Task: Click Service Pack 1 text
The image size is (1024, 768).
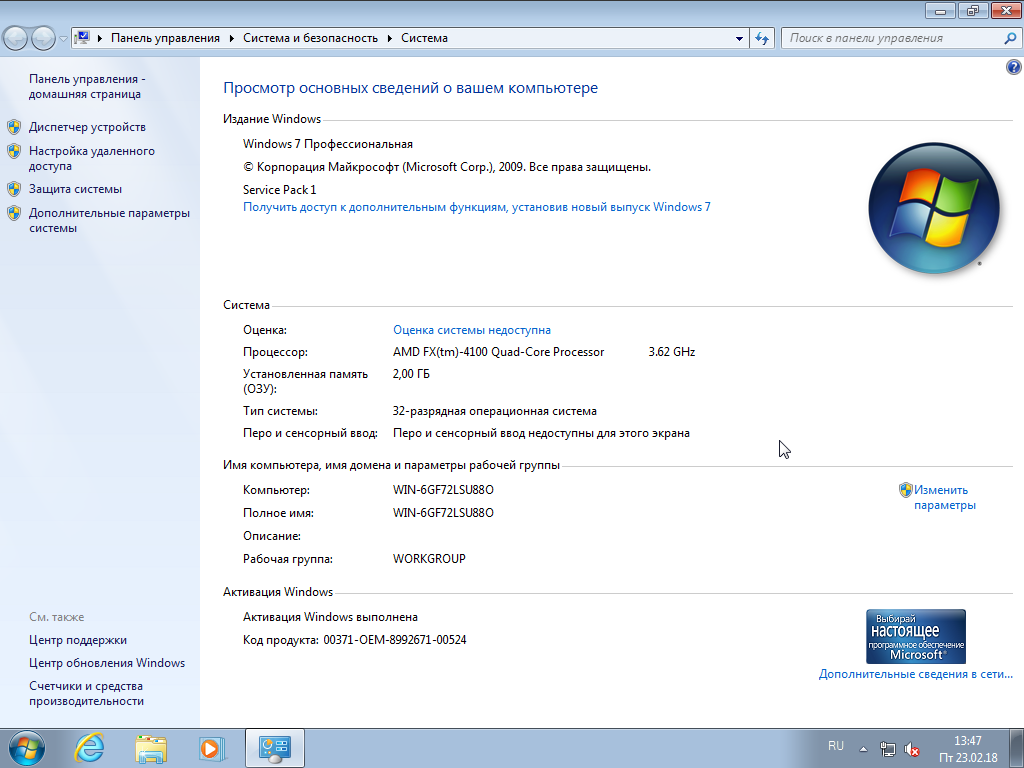Action: coord(280,190)
